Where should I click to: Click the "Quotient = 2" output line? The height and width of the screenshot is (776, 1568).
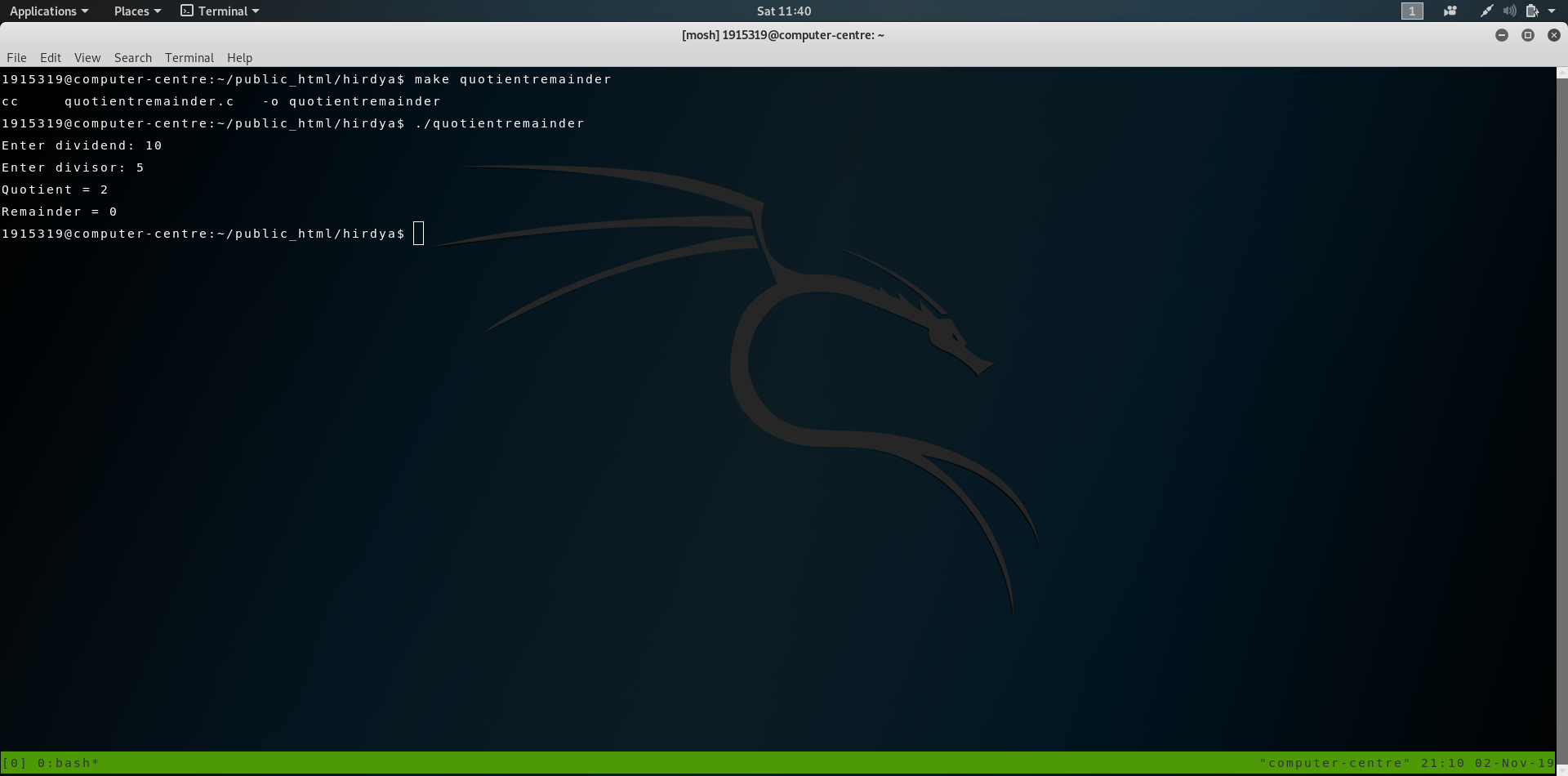(x=55, y=190)
